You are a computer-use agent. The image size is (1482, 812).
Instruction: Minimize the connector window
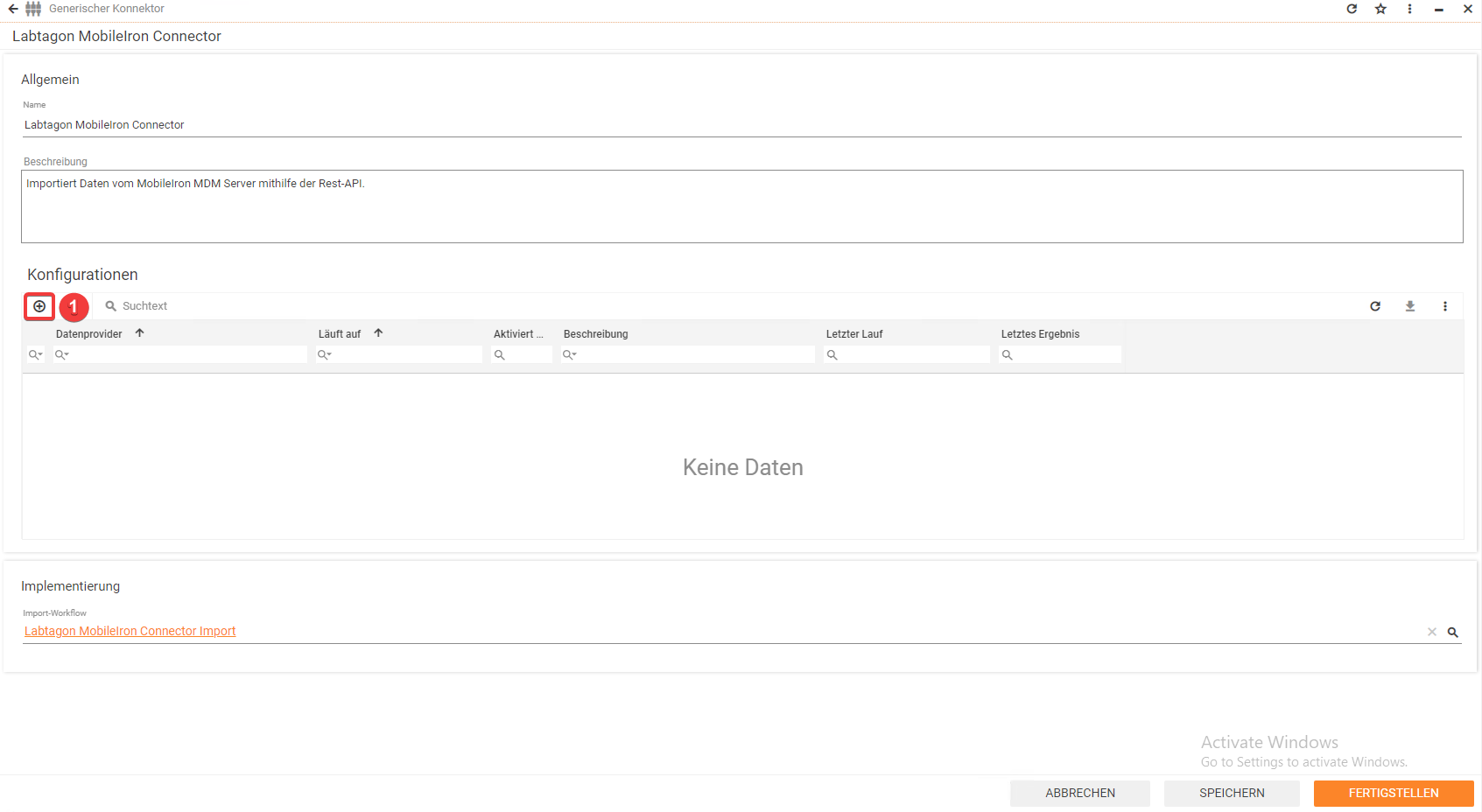coord(1438,9)
